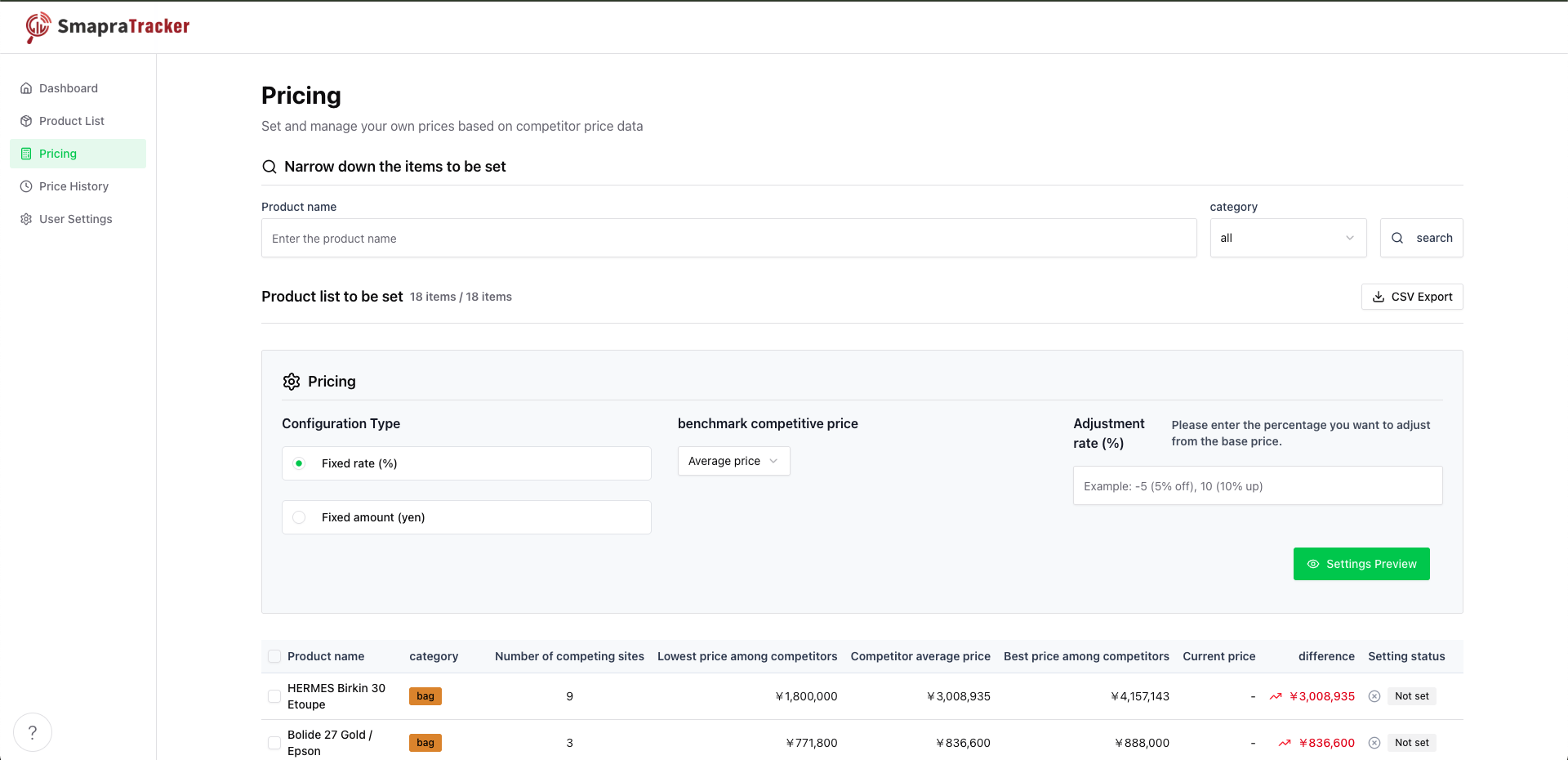This screenshot has width=1568, height=760.
Task: Select the Fixed rate (%) radio button
Action: pos(299,463)
